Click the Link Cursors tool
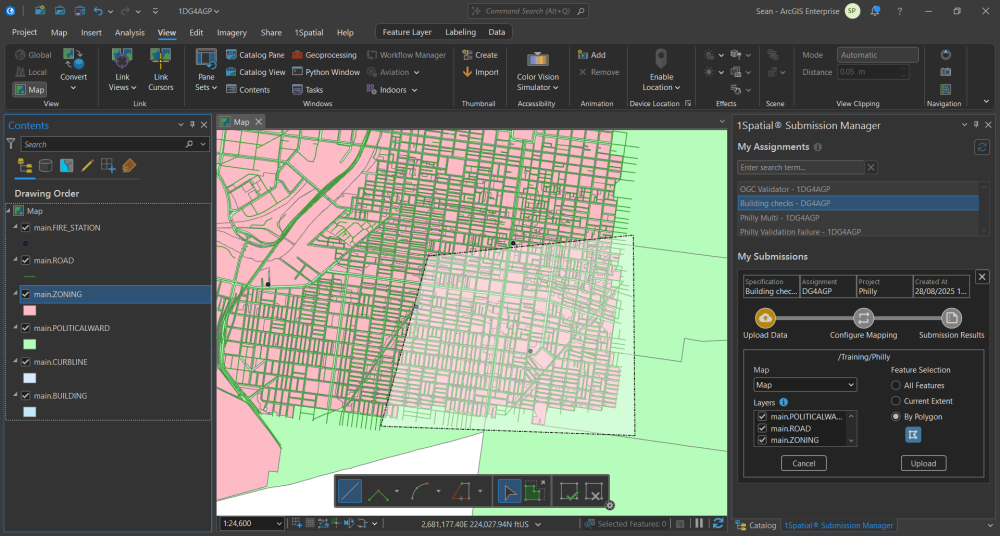 [161, 70]
